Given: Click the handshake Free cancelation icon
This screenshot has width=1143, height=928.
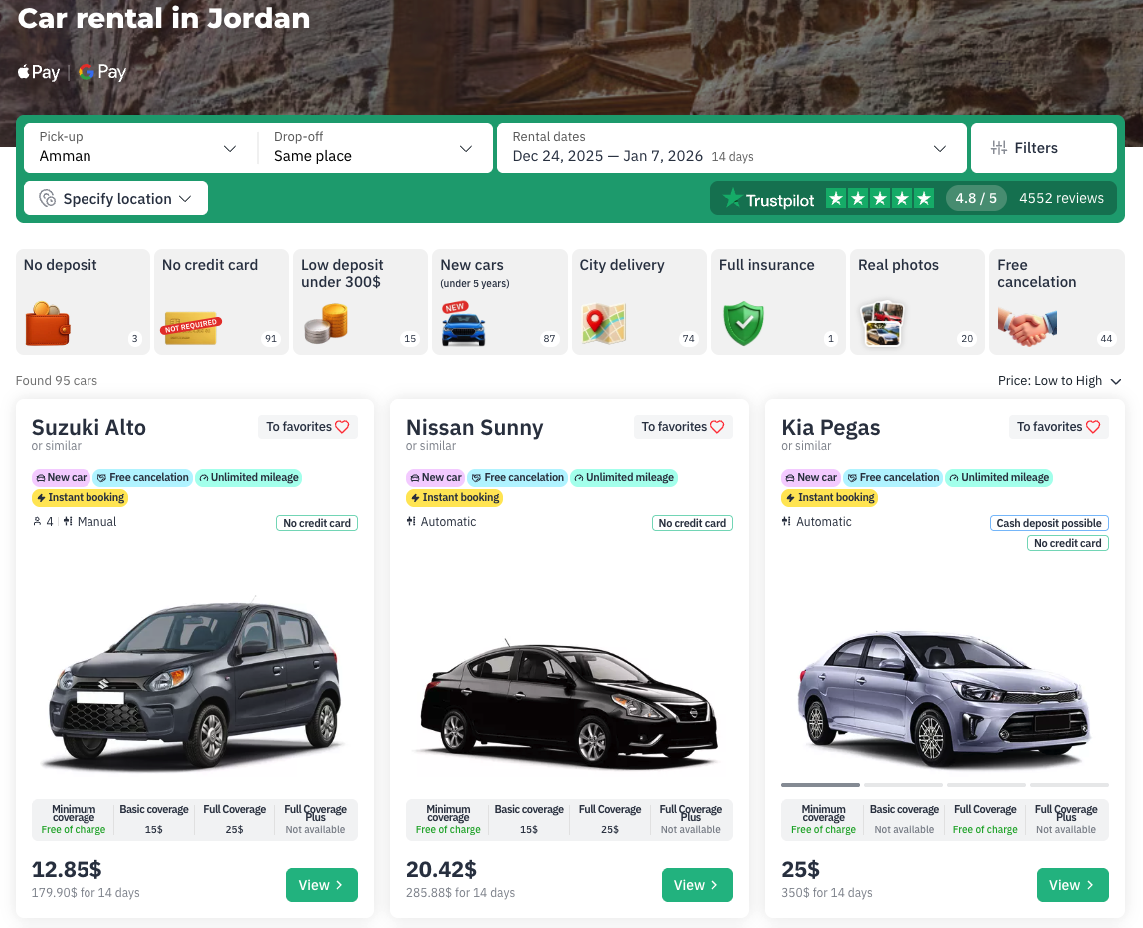Looking at the screenshot, I should (x=1026, y=326).
